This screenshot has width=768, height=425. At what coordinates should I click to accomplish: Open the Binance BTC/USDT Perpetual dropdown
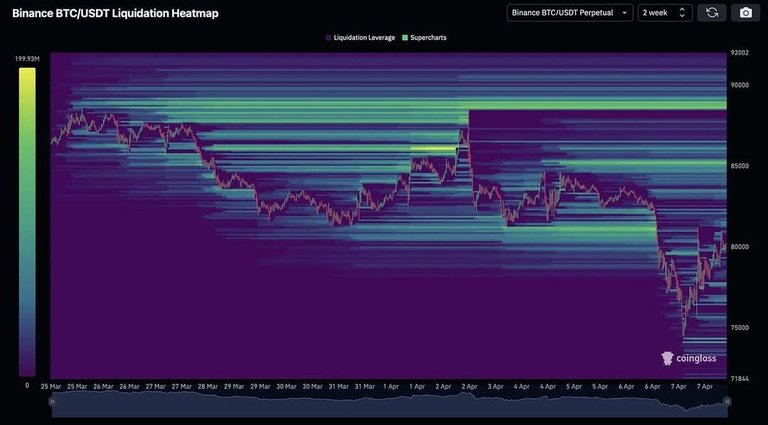click(x=570, y=13)
